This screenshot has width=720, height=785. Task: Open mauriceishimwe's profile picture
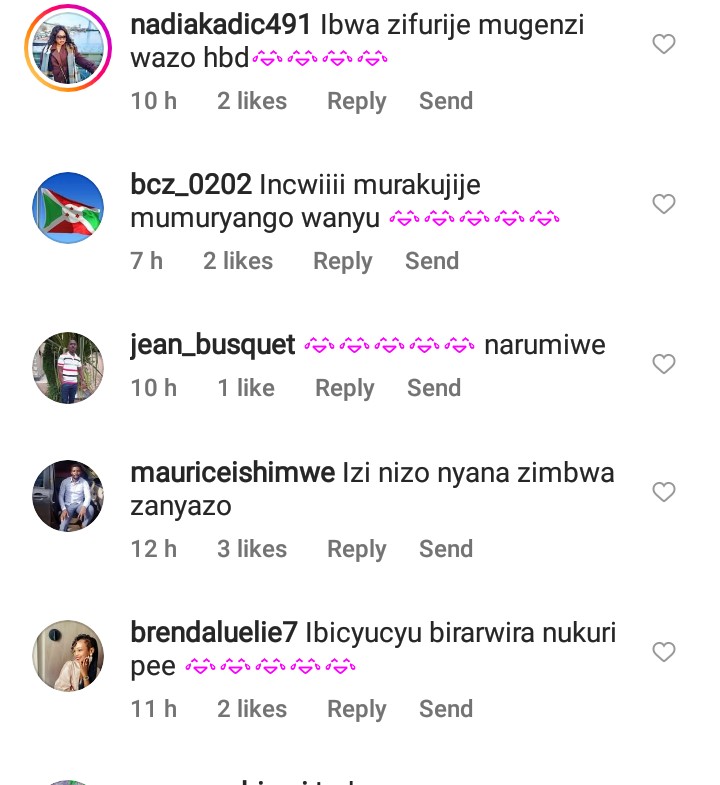68,496
